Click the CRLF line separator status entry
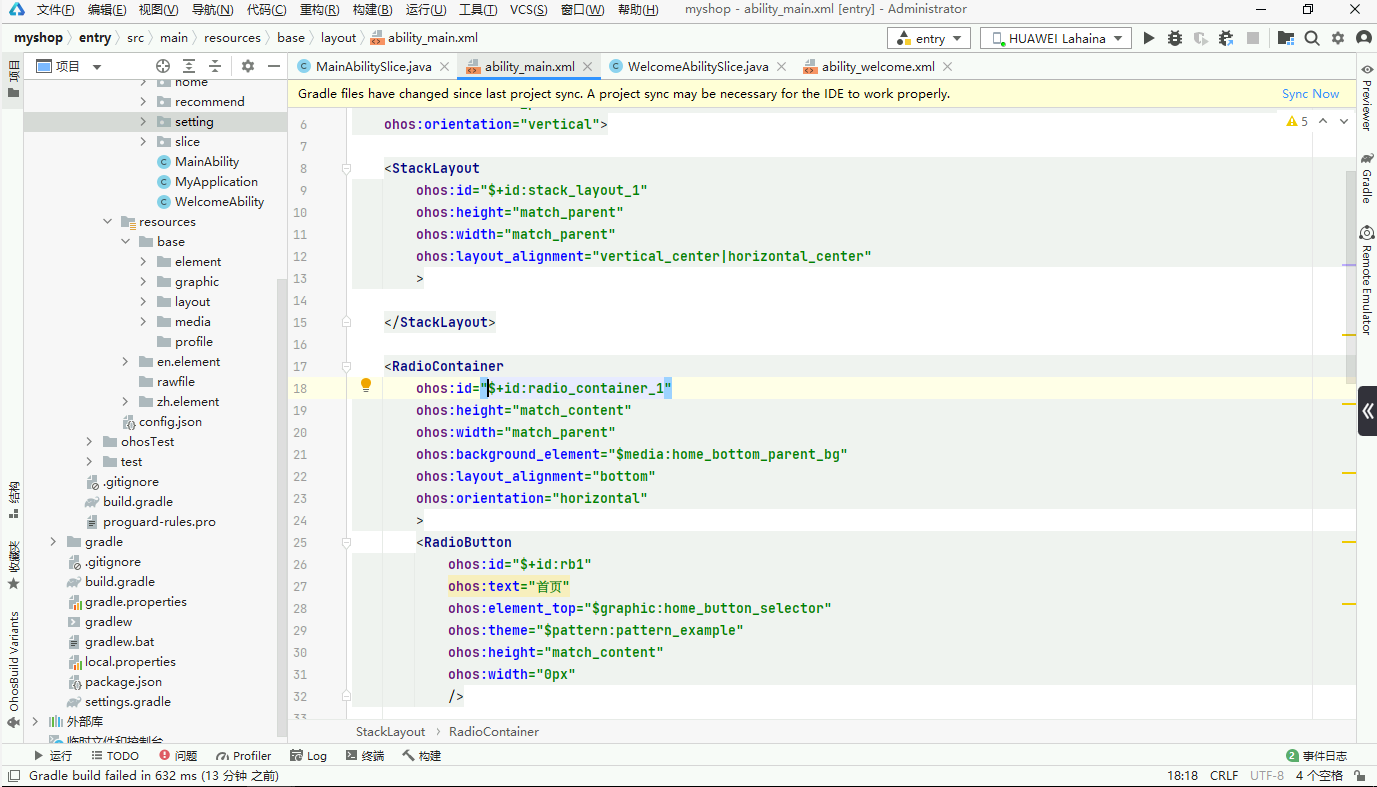Image resolution: width=1377 pixels, height=787 pixels. coord(1224,776)
